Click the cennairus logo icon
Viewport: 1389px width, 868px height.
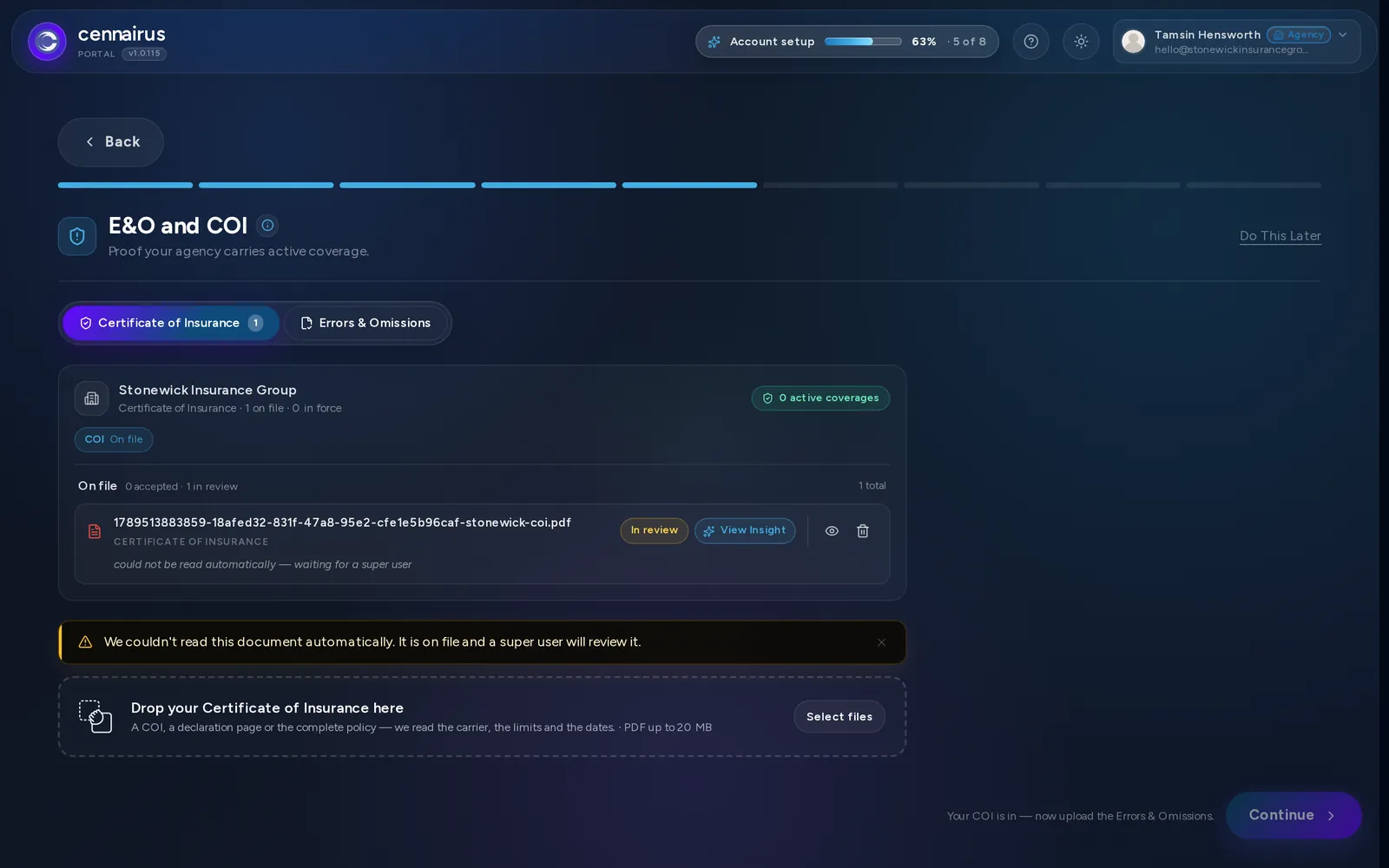pyautogui.click(x=47, y=42)
